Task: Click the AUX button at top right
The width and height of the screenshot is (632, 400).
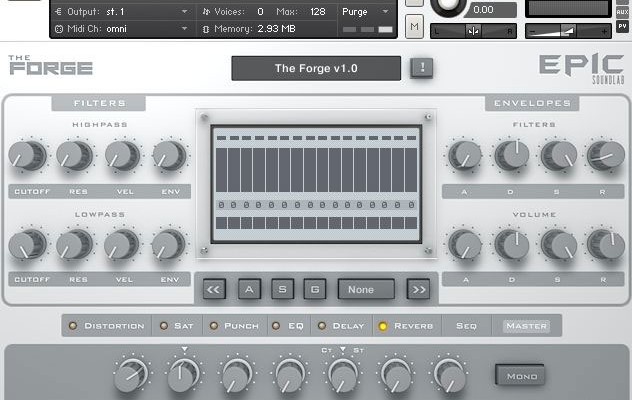Action: (x=622, y=11)
